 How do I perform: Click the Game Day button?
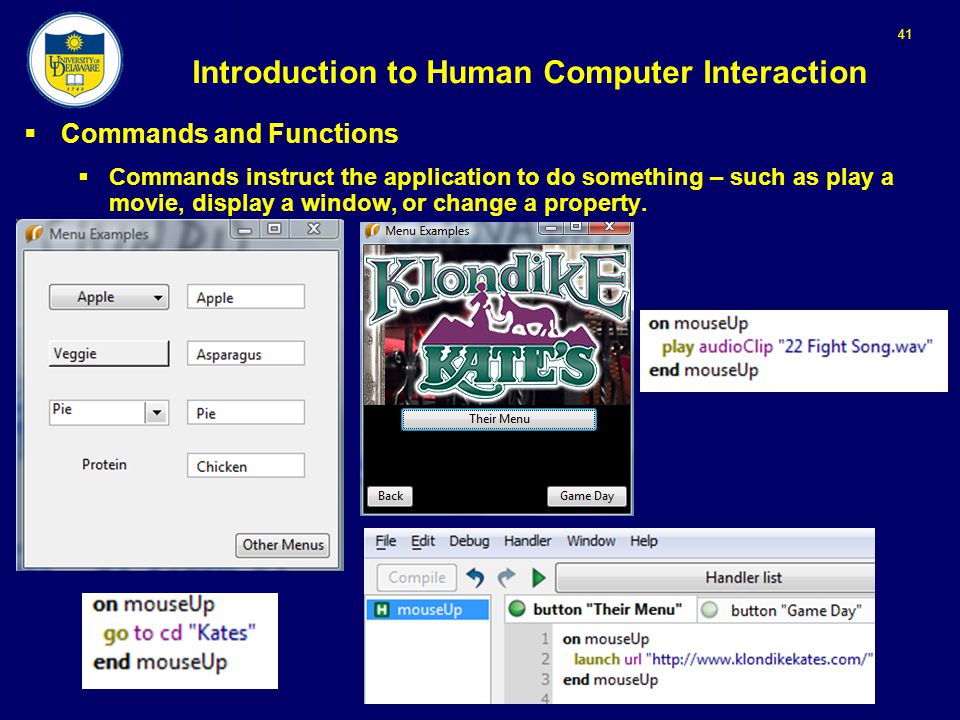587,496
